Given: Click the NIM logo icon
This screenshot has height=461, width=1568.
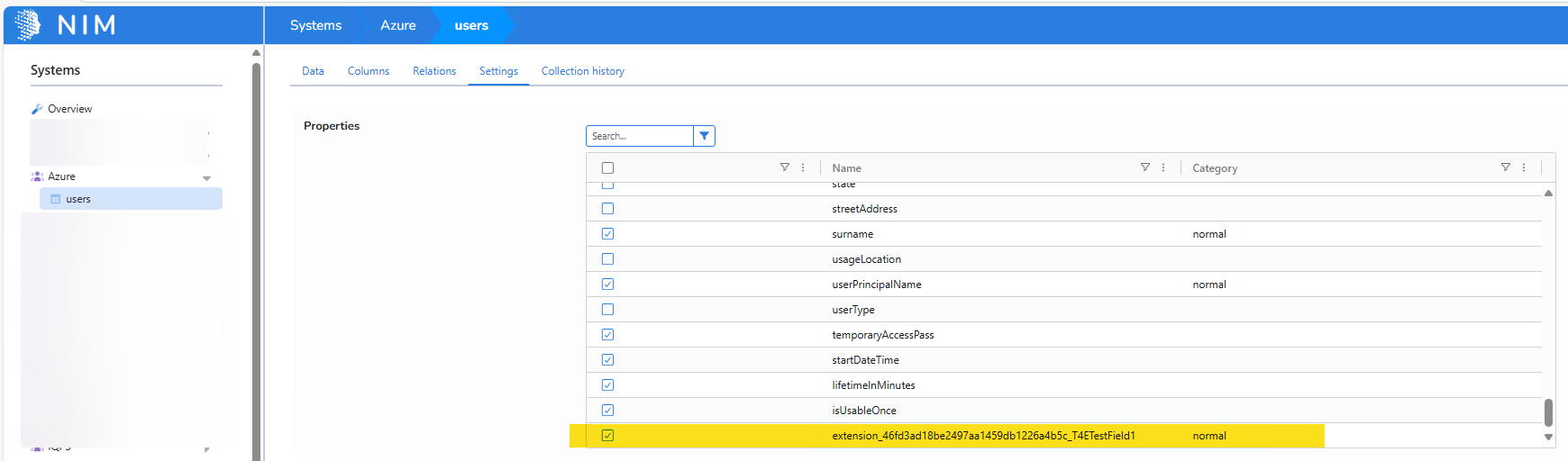Looking at the screenshot, I should pos(28,24).
